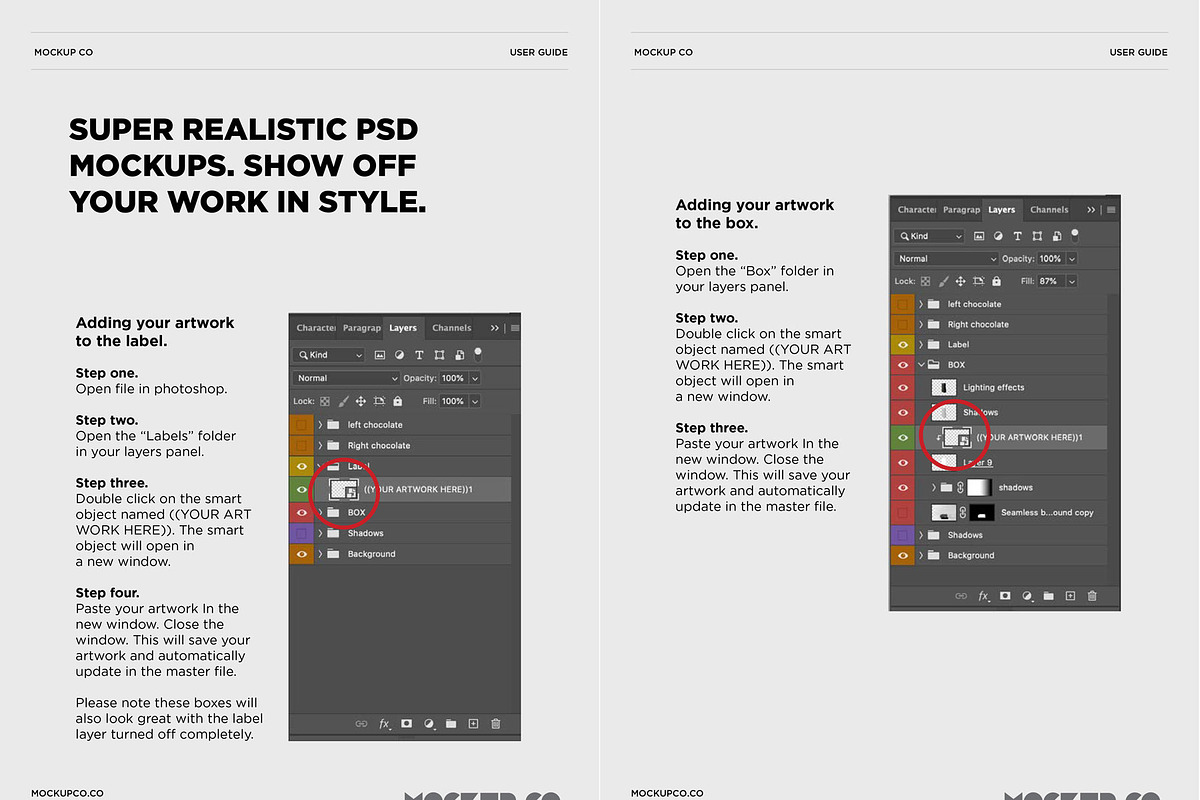Add a layer mask in box guide's Layers panel
The width and height of the screenshot is (1200, 800).
click(x=1005, y=596)
